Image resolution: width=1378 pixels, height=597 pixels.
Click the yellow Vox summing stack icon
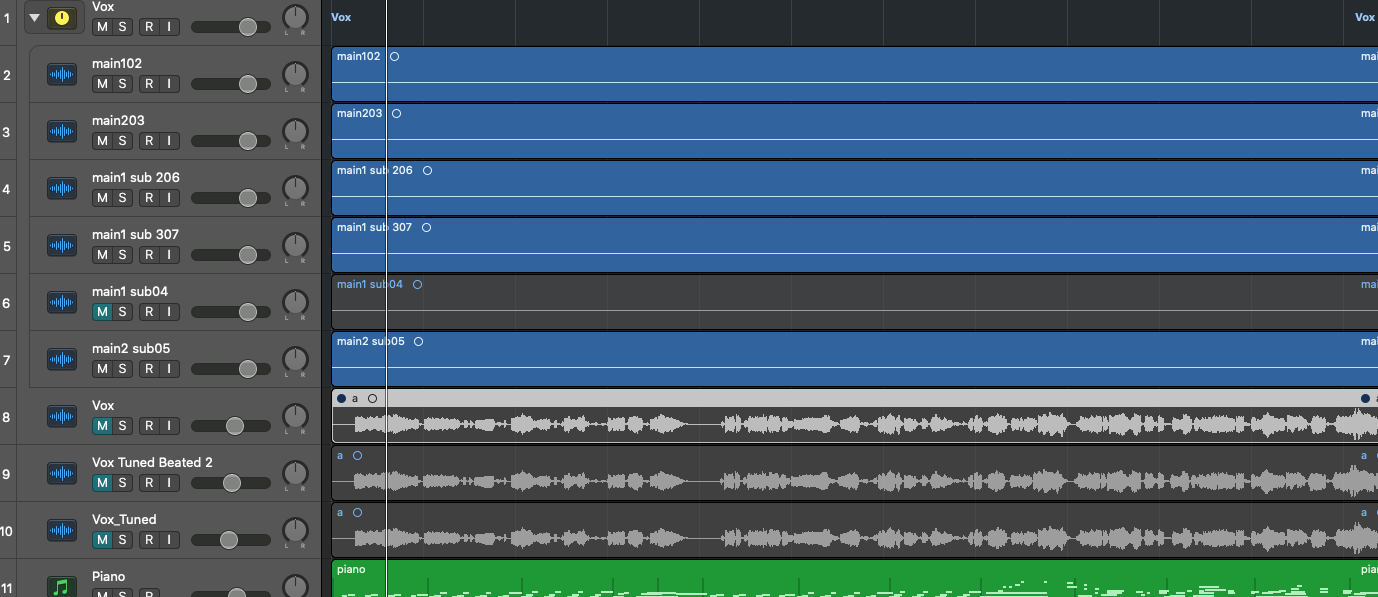[x=62, y=17]
